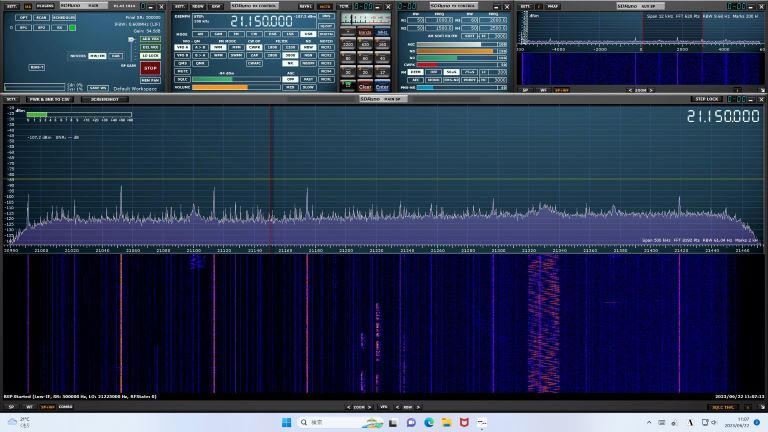Enable the SQLC squelch toggle

click(x=182, y=79)
